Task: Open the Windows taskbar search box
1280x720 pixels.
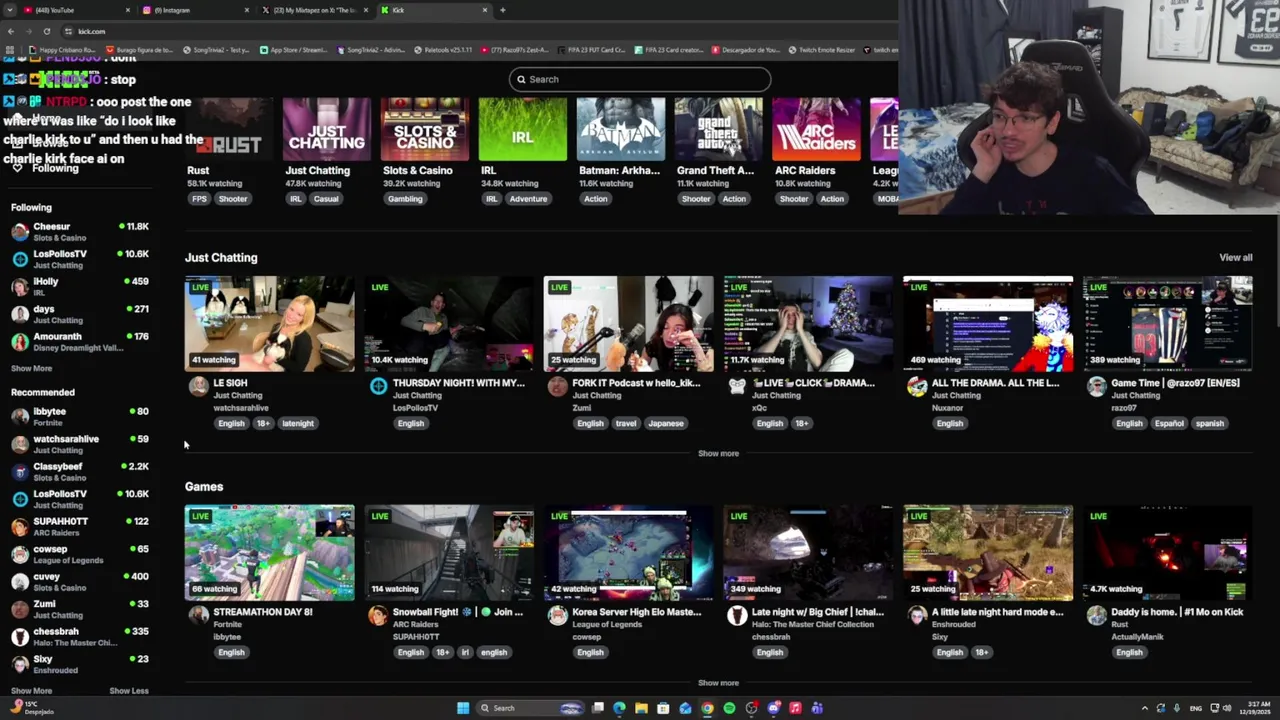Action: pos(529,708)
